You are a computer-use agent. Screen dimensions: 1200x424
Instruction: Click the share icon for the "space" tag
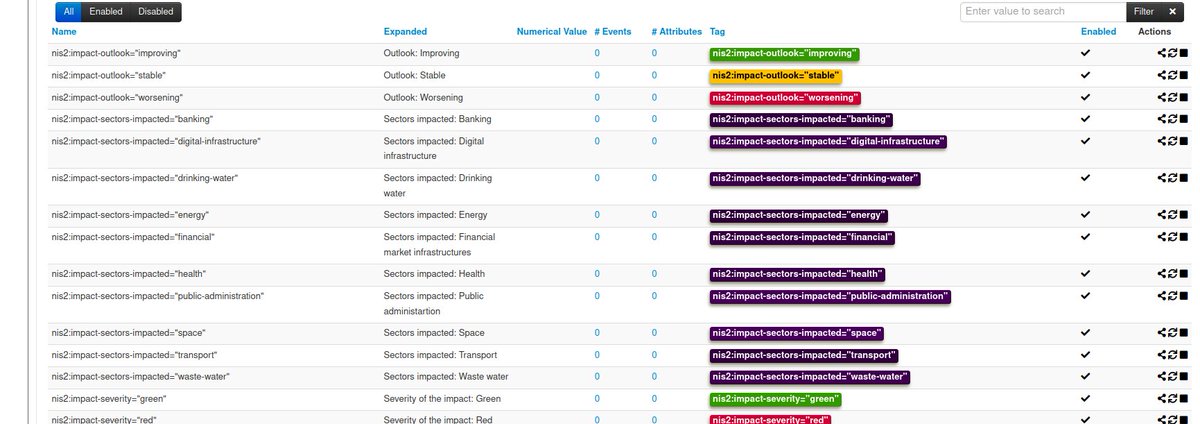click(1162, 332)
